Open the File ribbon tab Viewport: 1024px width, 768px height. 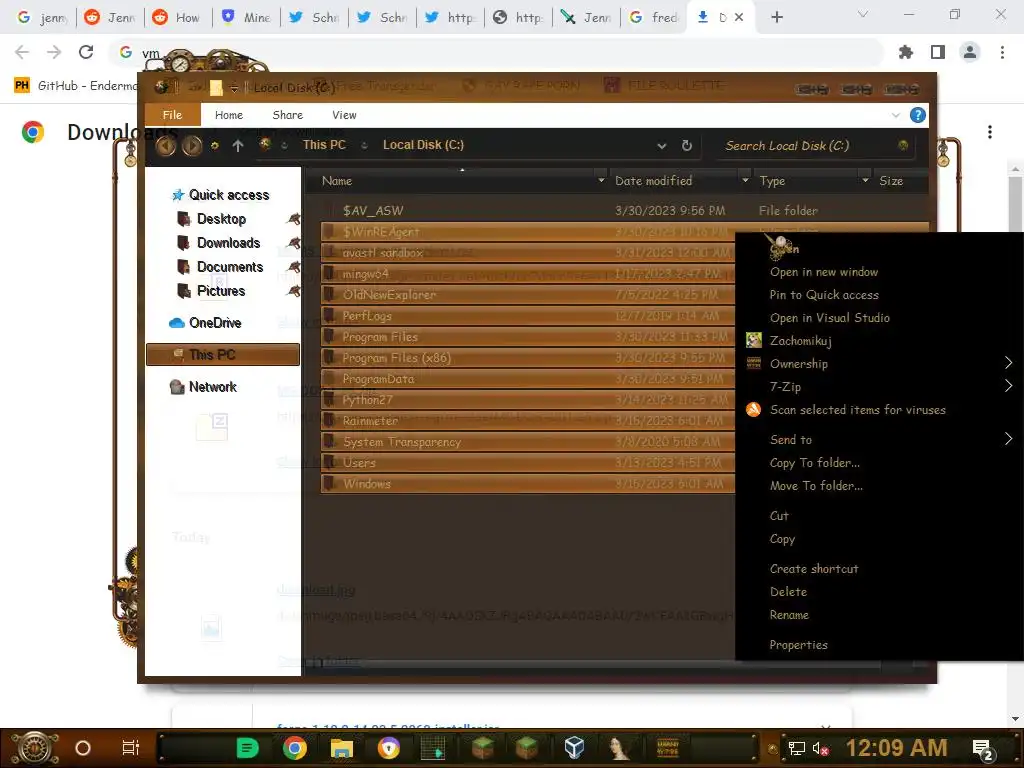[x=172, y=115]
